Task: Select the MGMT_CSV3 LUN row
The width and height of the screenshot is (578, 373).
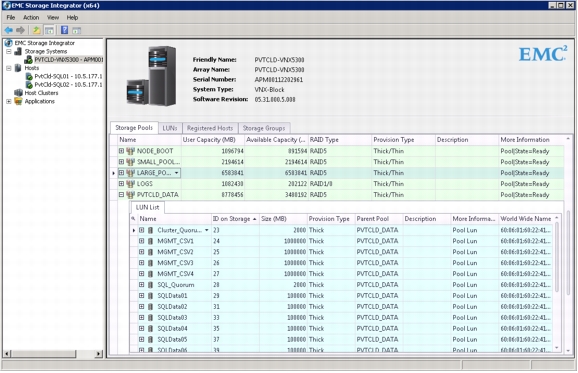Action: click(x=341, y=263)
